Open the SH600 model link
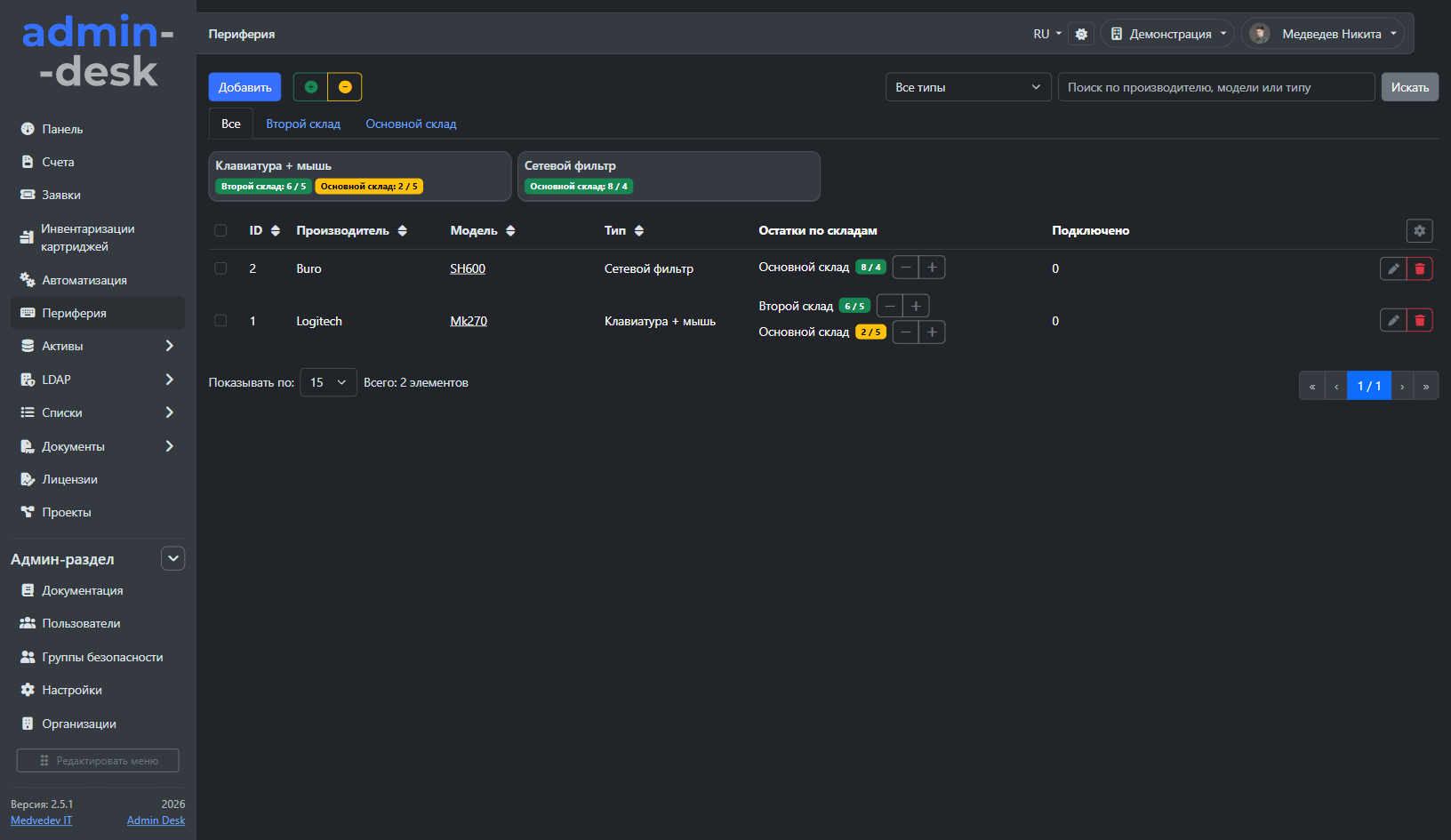 point(468,268)
